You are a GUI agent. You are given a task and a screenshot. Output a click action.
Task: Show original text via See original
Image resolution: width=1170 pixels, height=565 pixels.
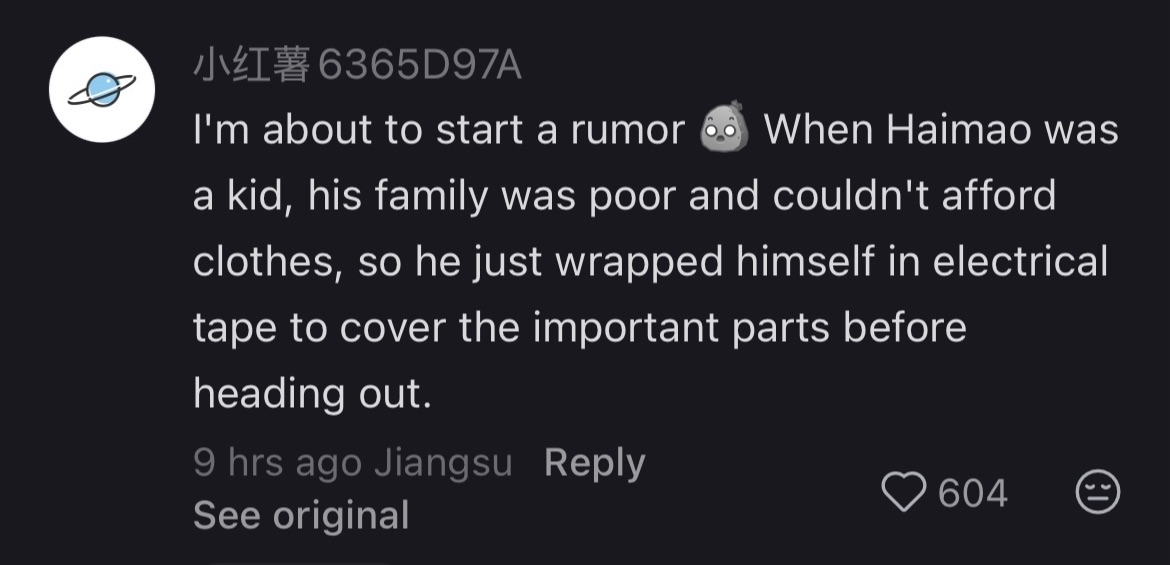pos(301,515)
